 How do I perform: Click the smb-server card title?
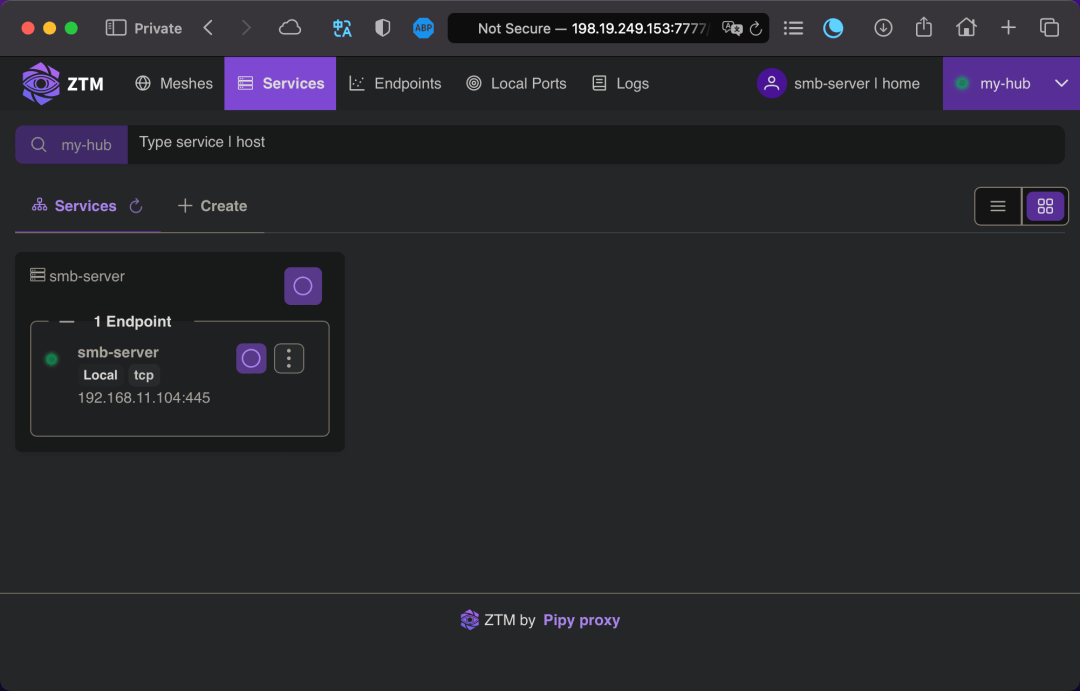click(87, 276)
